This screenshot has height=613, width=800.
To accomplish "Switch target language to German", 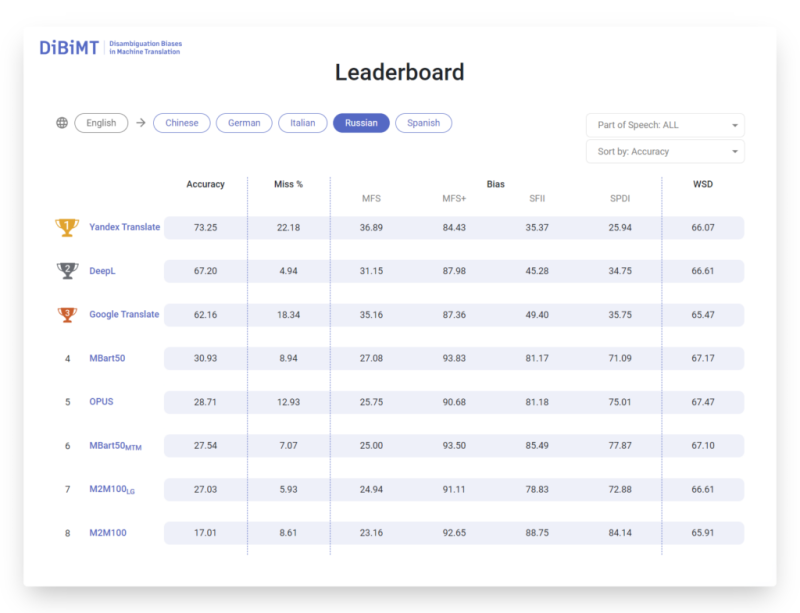I will [244, 123].
